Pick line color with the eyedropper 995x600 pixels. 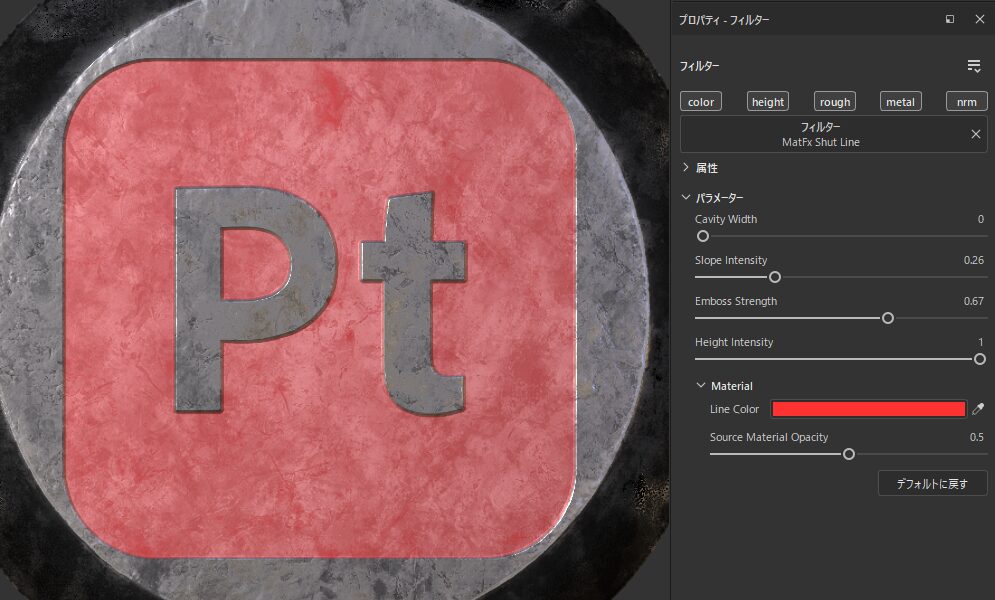click(x=978, y=409)
